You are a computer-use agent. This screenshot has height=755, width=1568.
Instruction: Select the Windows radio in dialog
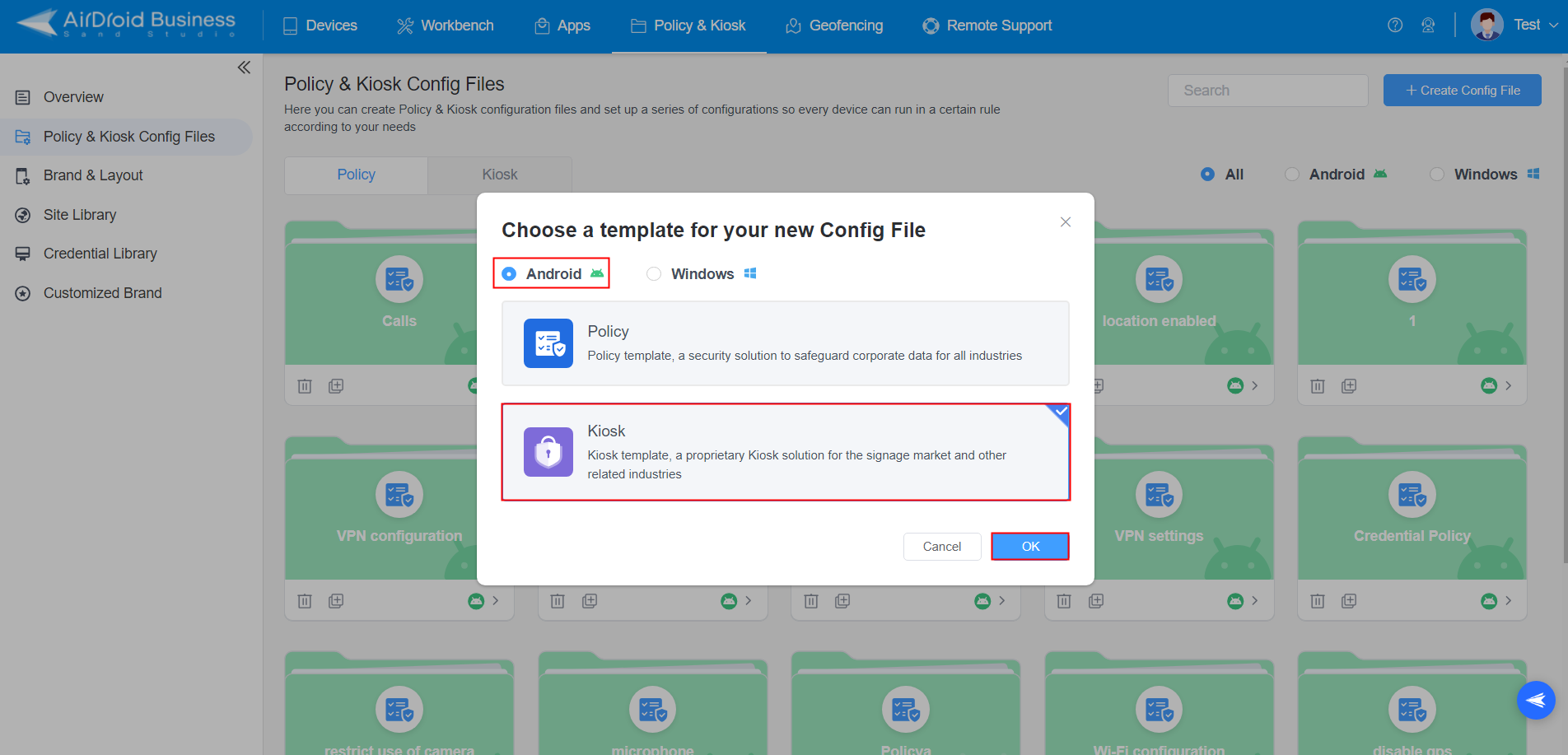click(654, 274)
